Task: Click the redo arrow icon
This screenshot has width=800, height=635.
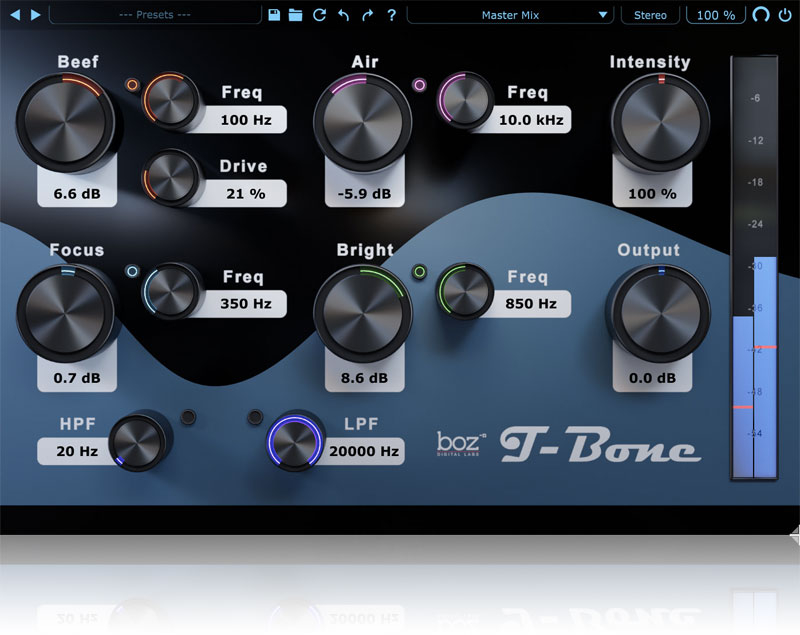Action: 367,15
